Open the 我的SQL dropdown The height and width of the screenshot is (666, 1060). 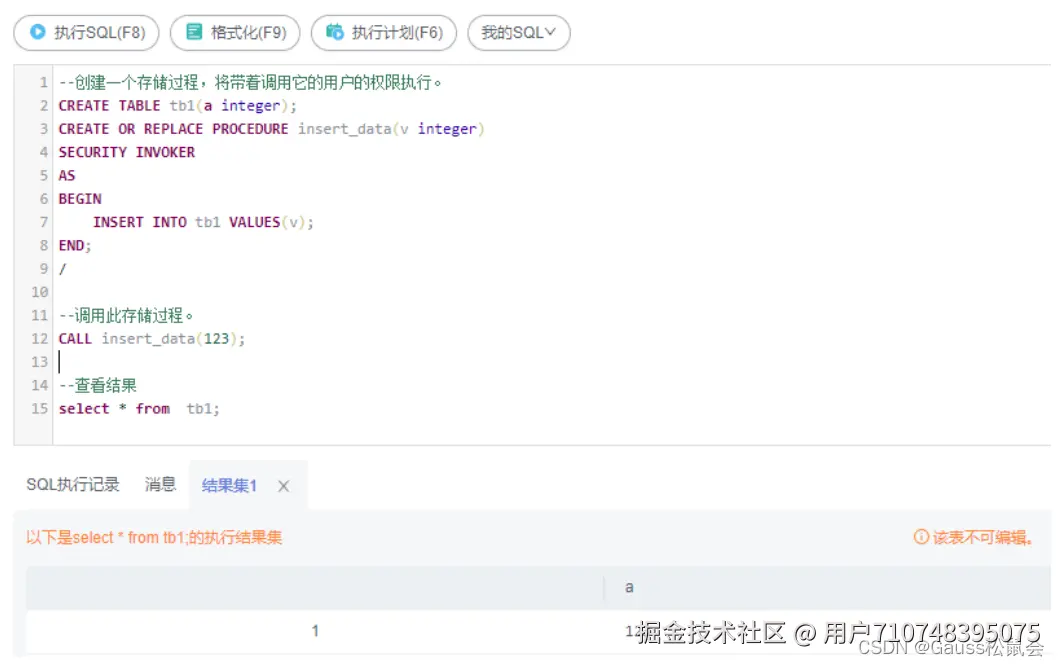point(519,32)
